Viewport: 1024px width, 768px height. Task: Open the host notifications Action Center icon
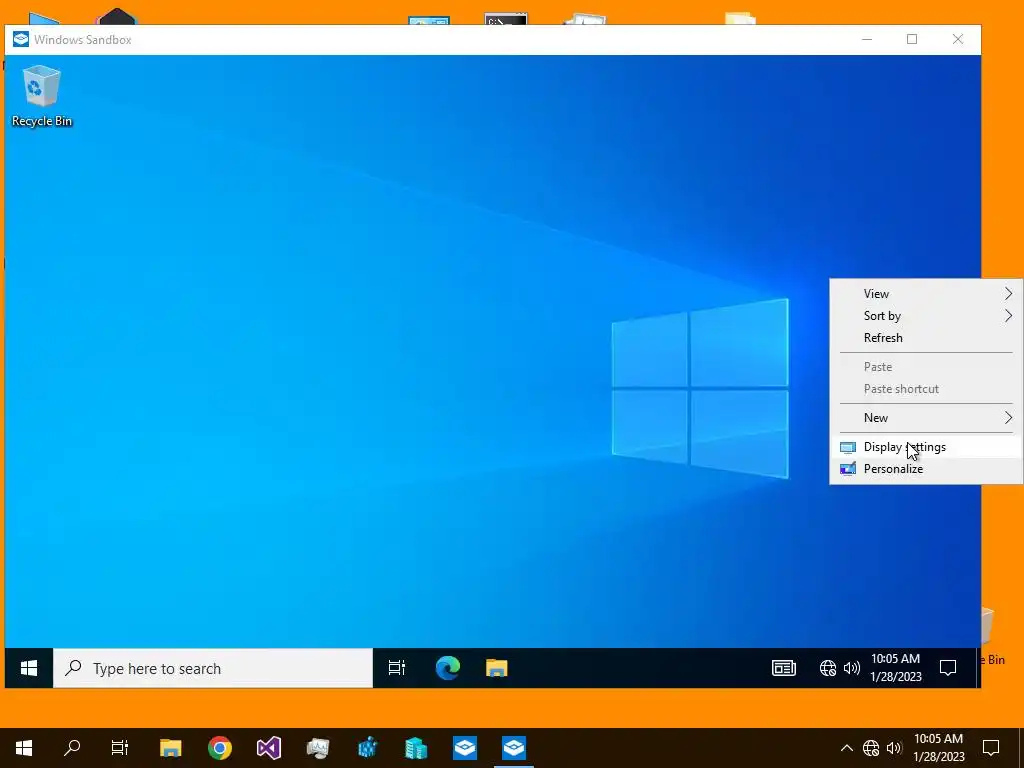[991, 748]
